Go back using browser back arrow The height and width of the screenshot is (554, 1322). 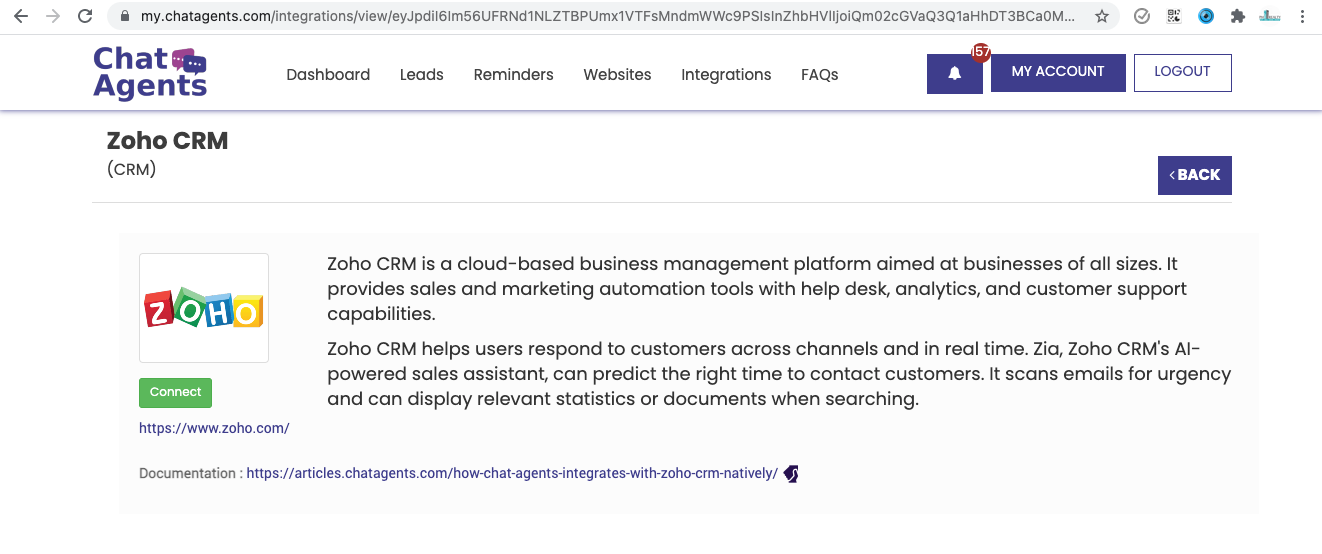[x=20, y=16]
